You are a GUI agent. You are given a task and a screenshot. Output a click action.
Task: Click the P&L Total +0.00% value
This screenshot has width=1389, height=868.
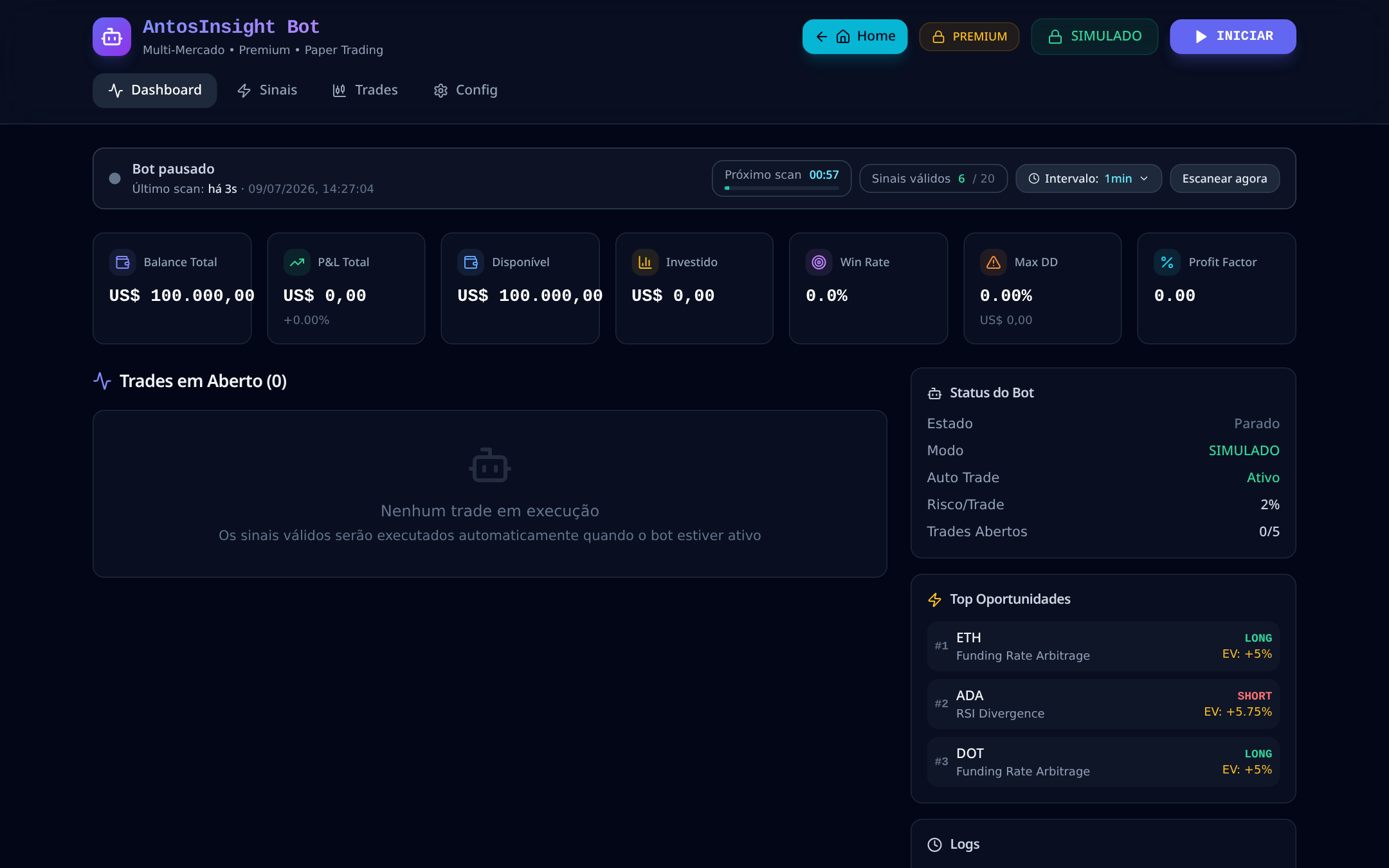pos(307,320)
